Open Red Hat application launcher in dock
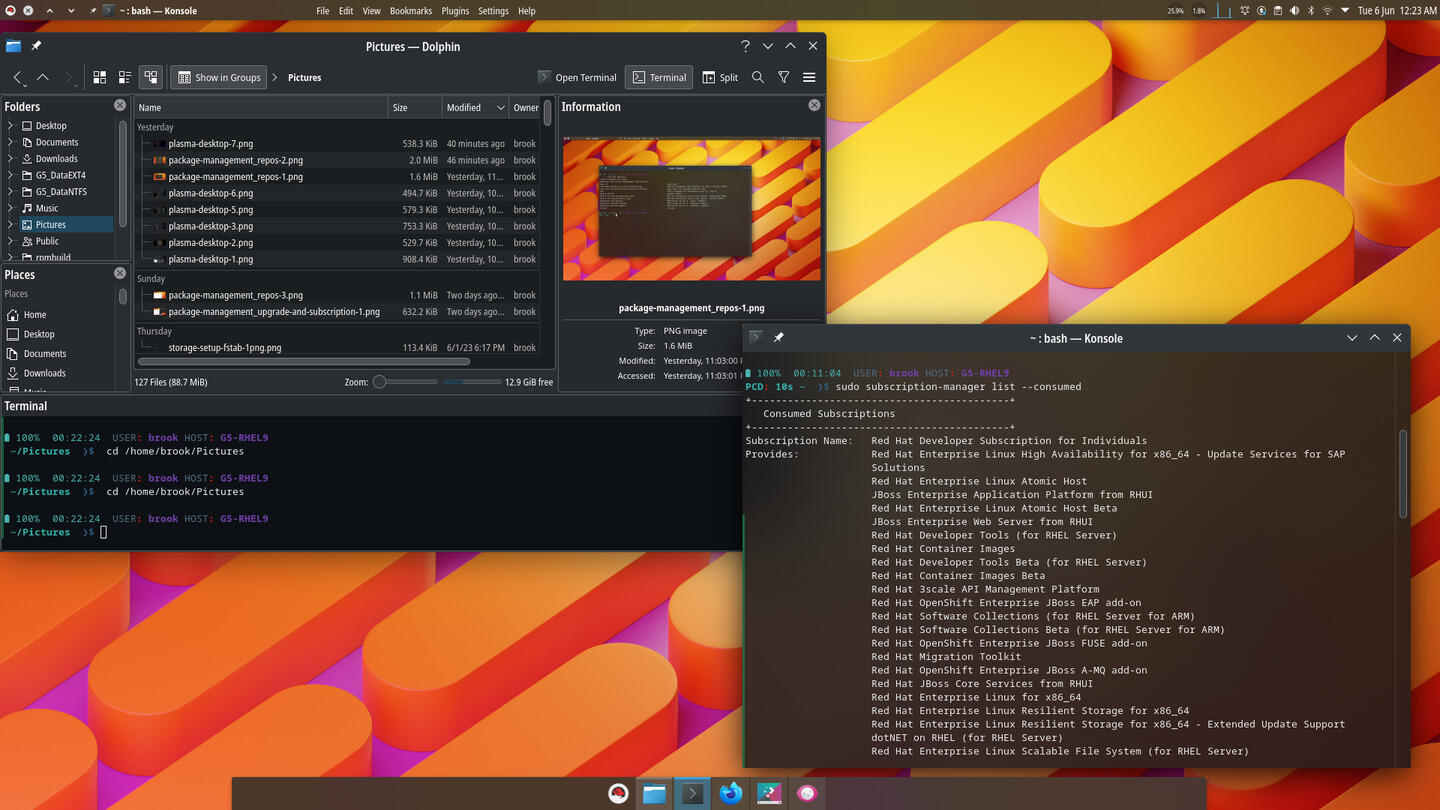The width and height of the screenshot is (1440, 810). (x=618, y=794)
